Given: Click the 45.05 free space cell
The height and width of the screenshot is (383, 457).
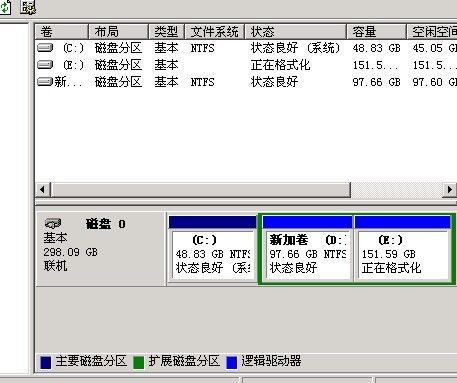Looking at the screenshot, I should coord(434,48).
